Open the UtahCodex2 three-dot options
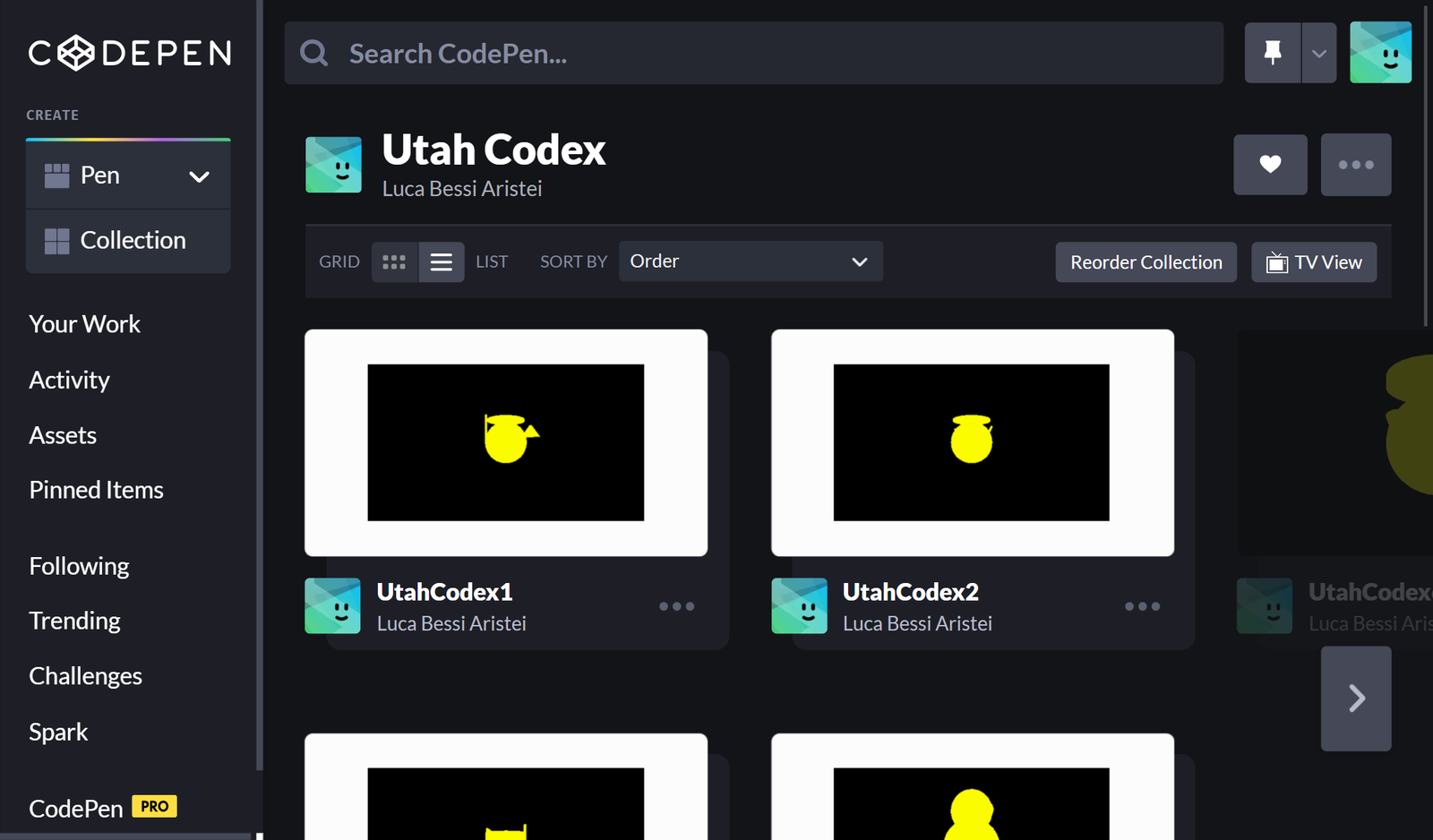The width and height of the screenshot is (1433, 840). coord(1142,606)
